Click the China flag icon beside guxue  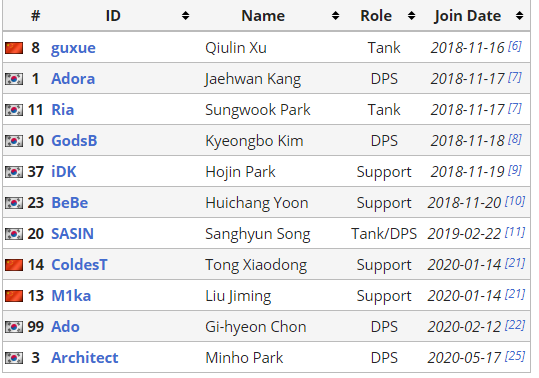(x=14, y=48)
